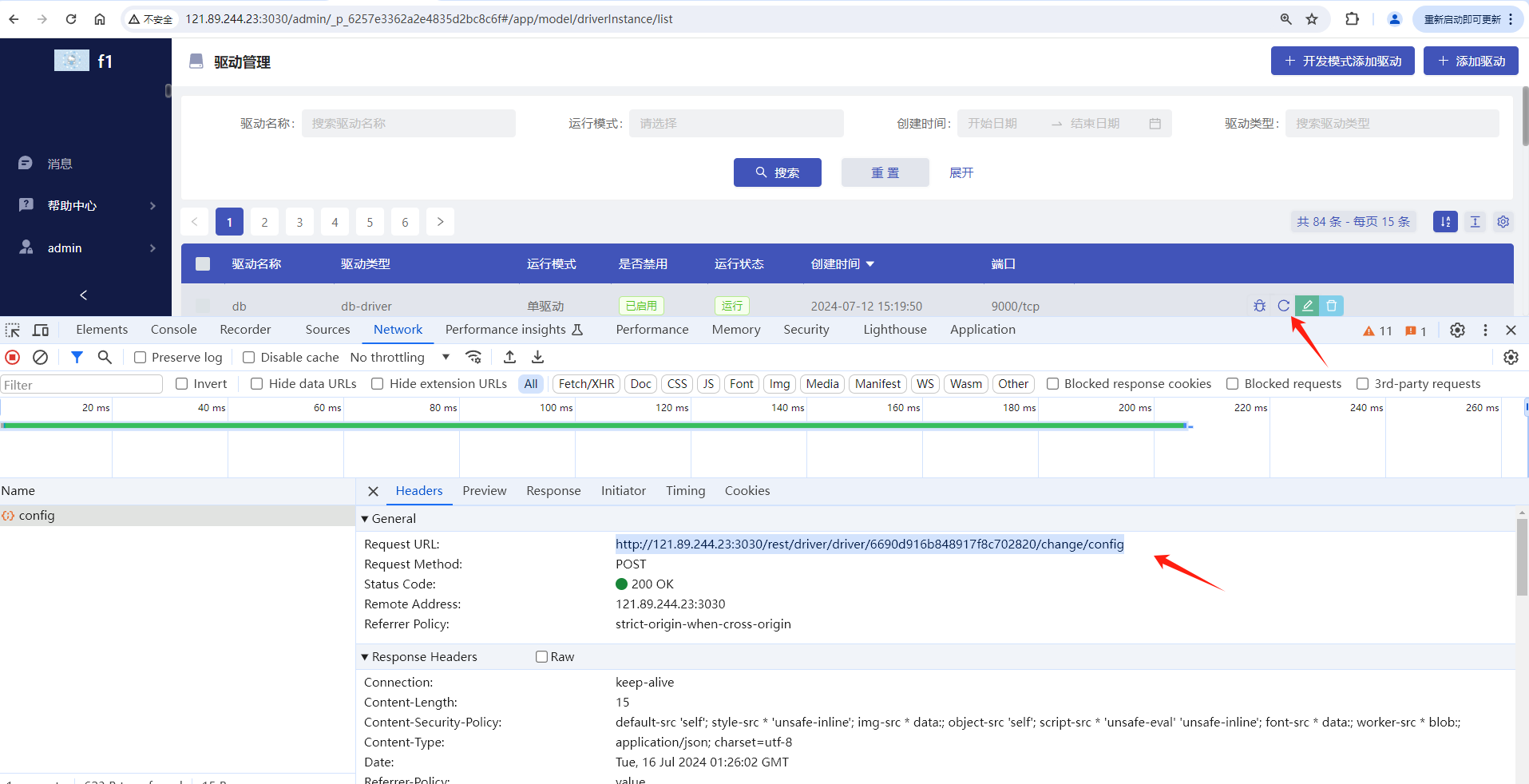The height and width of the screenshot is (784, 1529).
Task: Enable the Disable cache checkbox
Action: point(248,358)
